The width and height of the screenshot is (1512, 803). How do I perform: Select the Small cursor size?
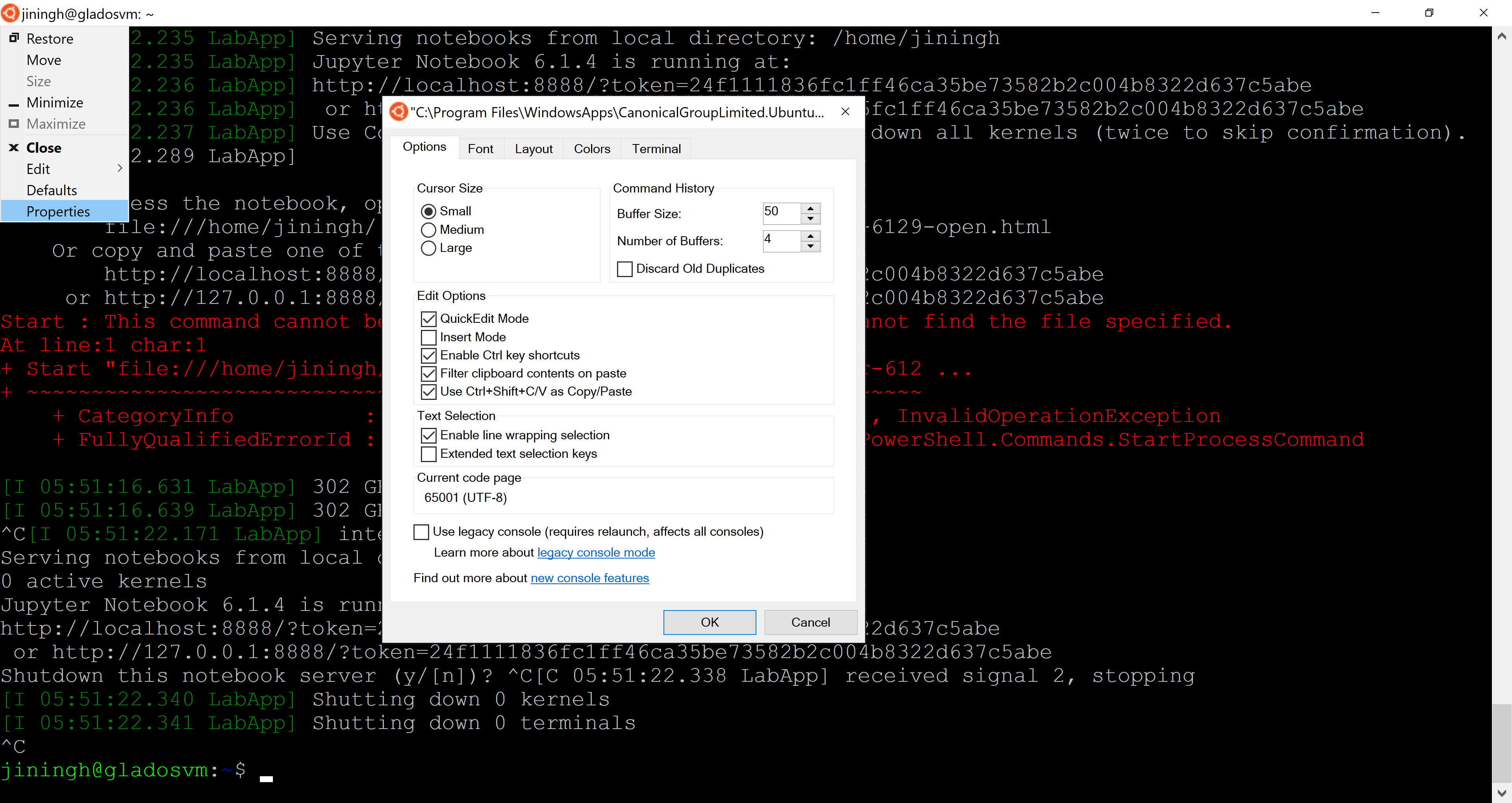pyautogui.click(x=428, y=211)
